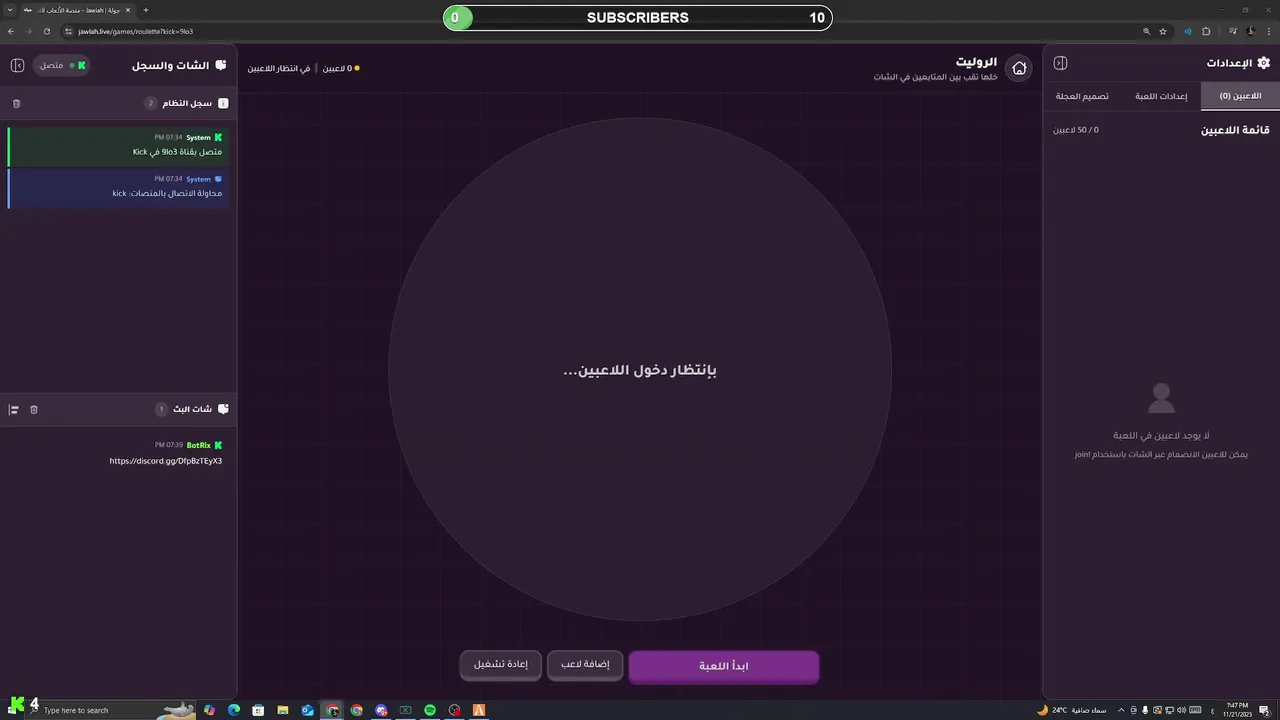Reload the page in the browser

click(46, 31)
